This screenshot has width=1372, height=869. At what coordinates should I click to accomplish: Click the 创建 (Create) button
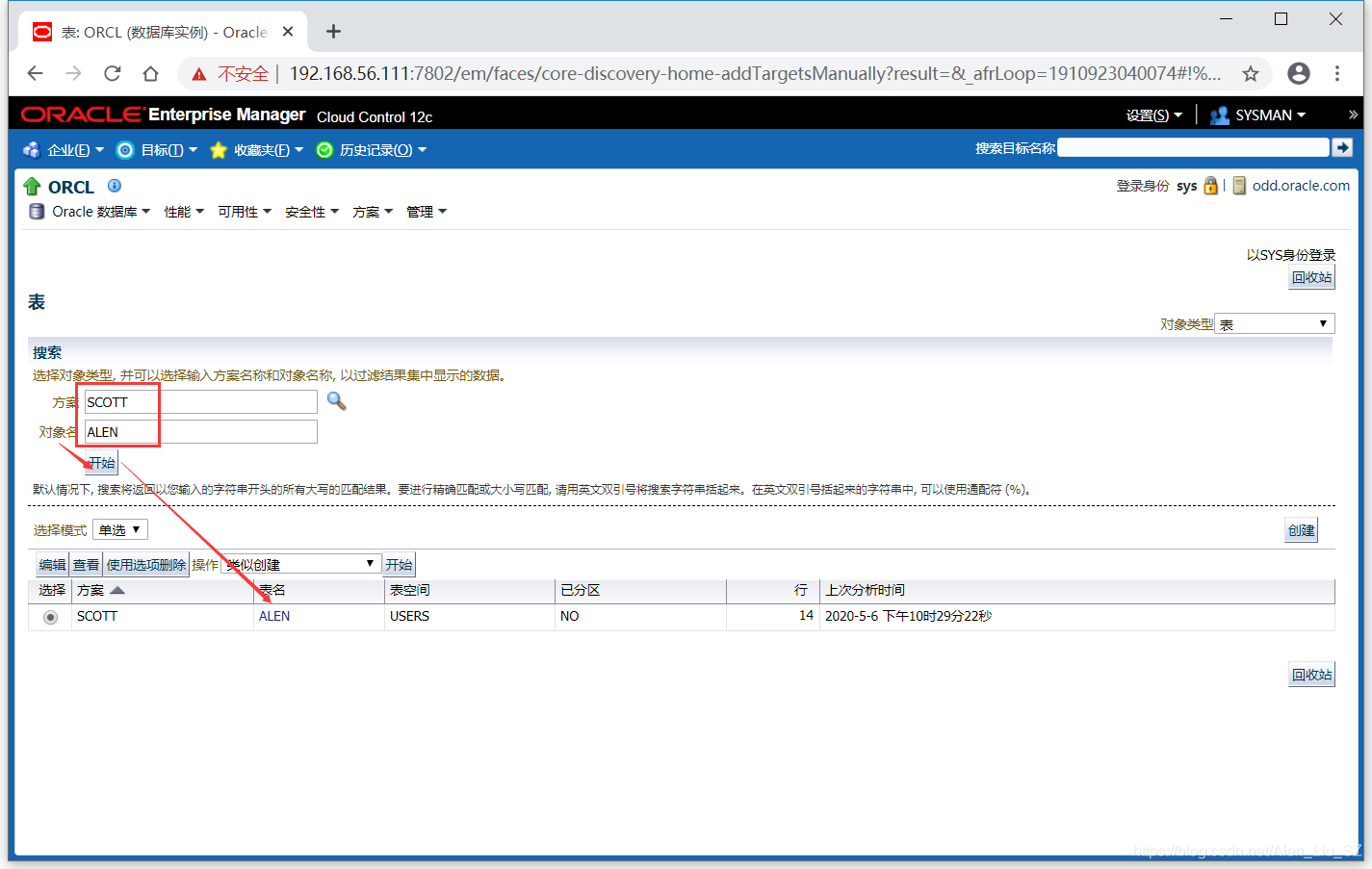coord(1302,530)
